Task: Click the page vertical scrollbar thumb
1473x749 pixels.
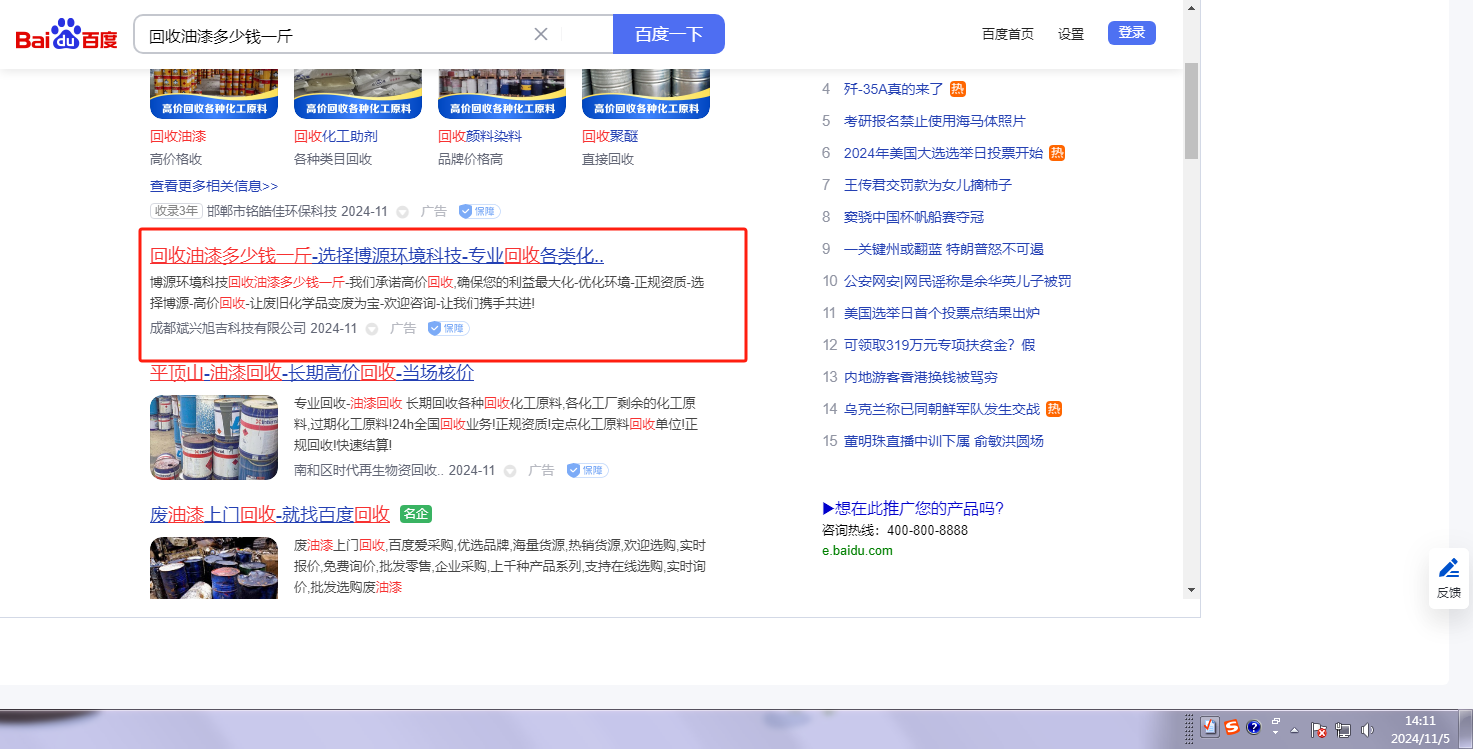Action: click(x=1190, y=110)
